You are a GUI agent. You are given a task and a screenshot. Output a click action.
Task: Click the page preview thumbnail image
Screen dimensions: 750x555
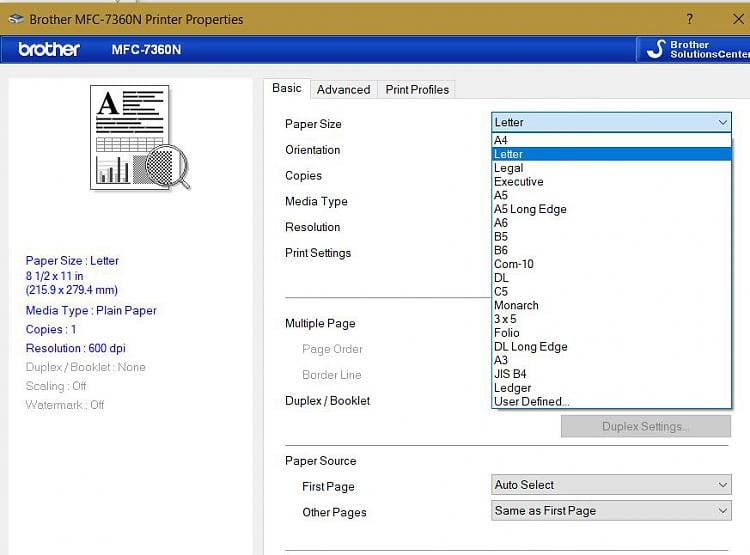pos(140,138)
